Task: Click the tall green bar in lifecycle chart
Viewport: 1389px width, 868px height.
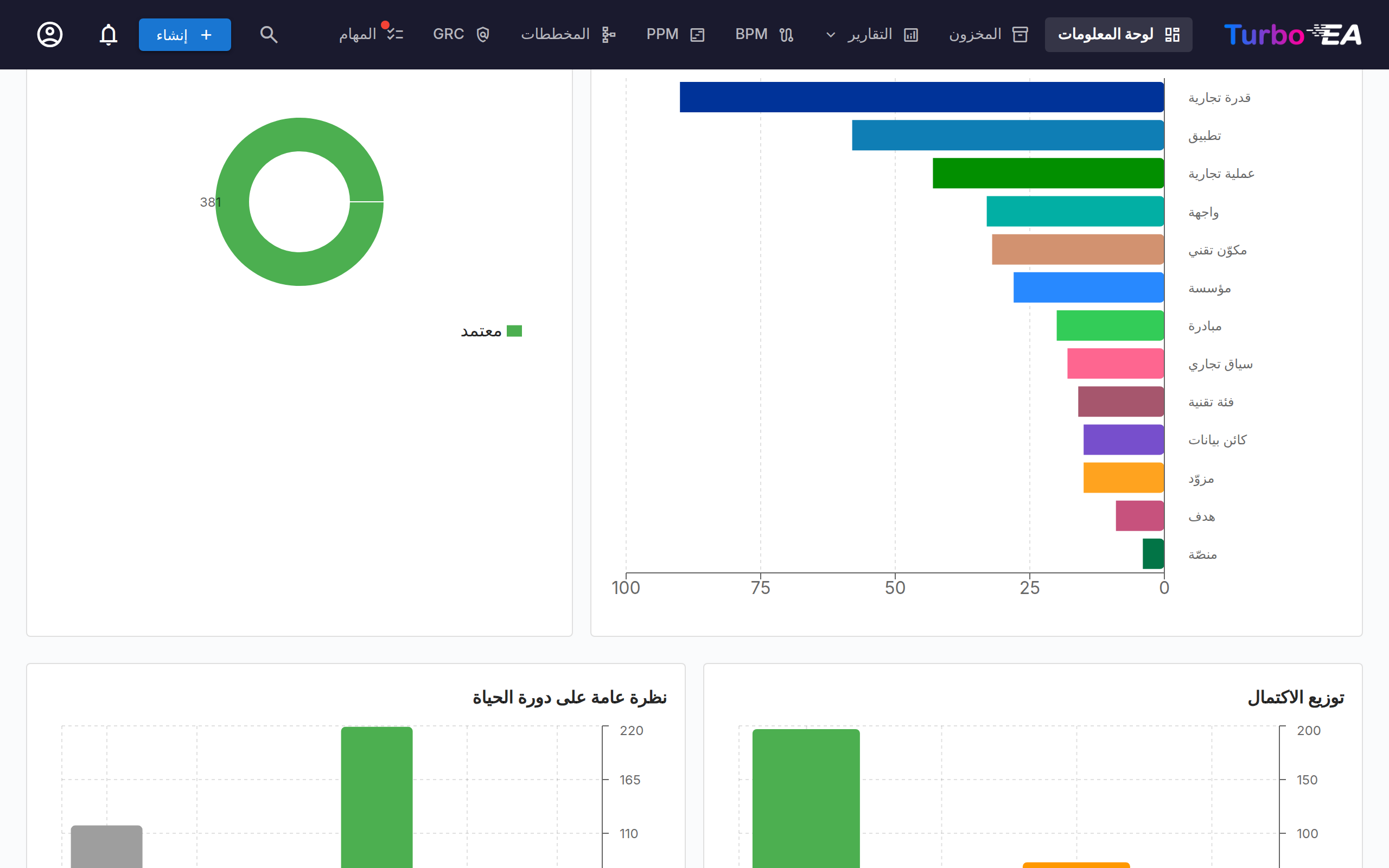Action: coord(377,797)
